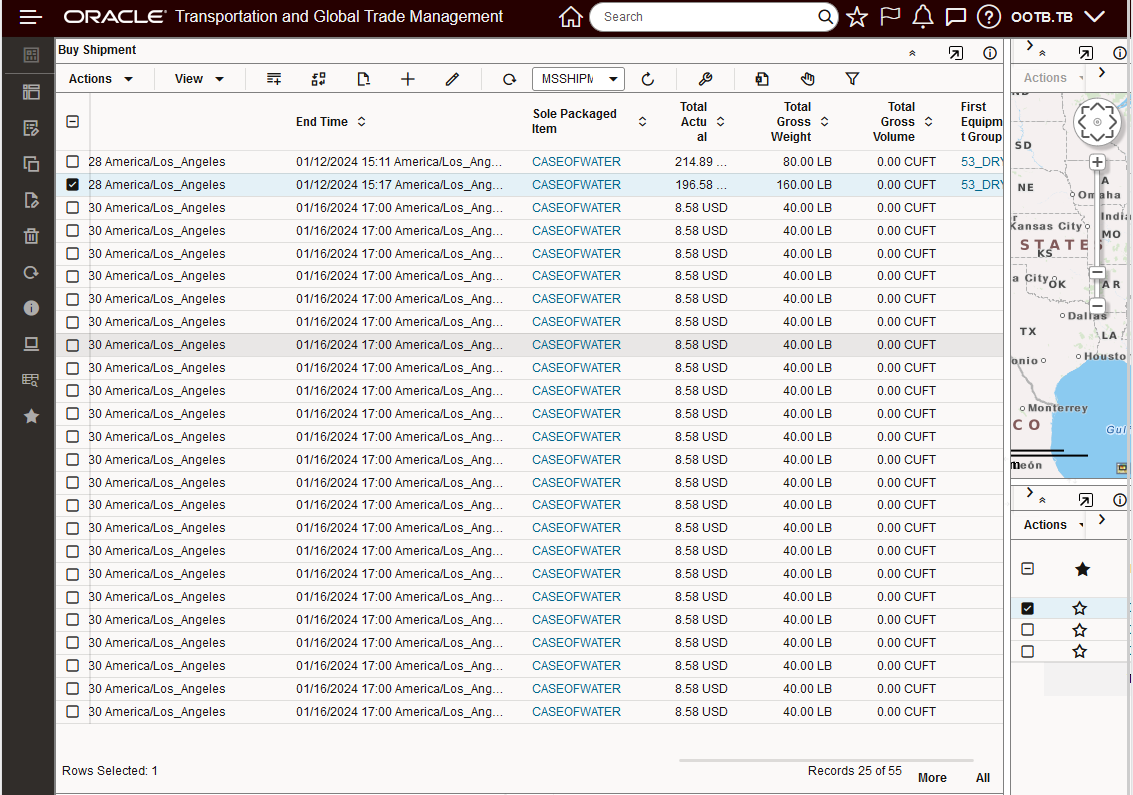
Task: Click the 160.00 LB weight cell
Action: (804, 185)
